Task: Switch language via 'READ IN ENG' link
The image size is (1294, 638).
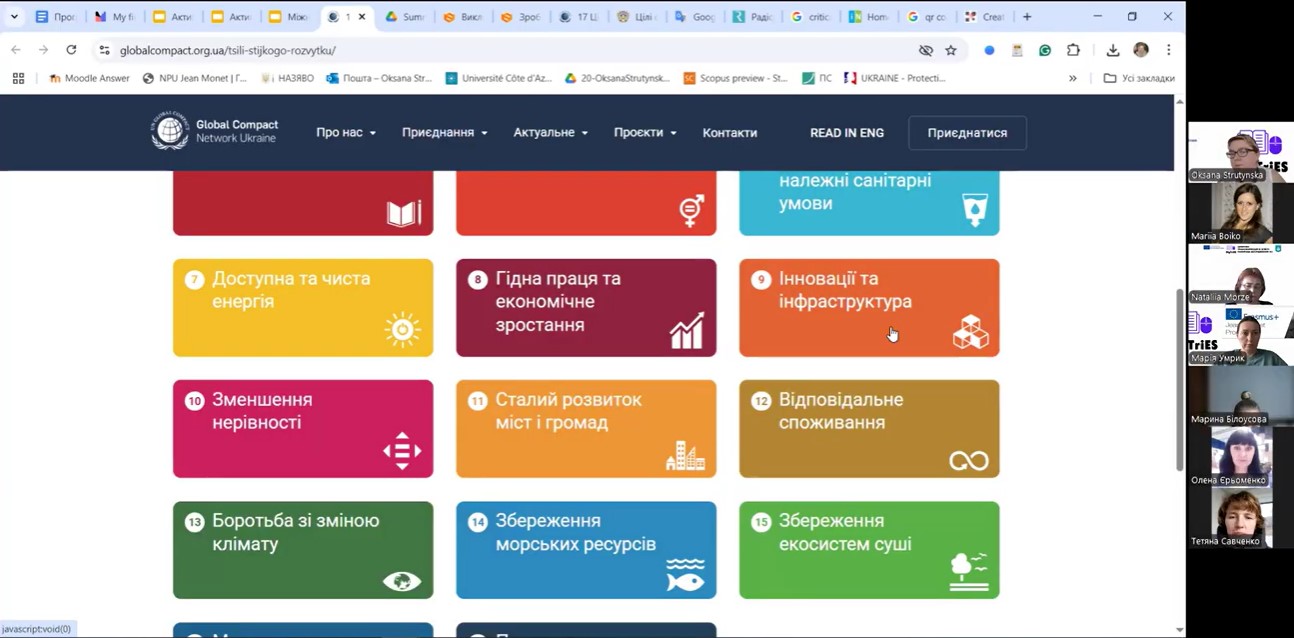Action: pyautogui.click(x=846, y=133)
